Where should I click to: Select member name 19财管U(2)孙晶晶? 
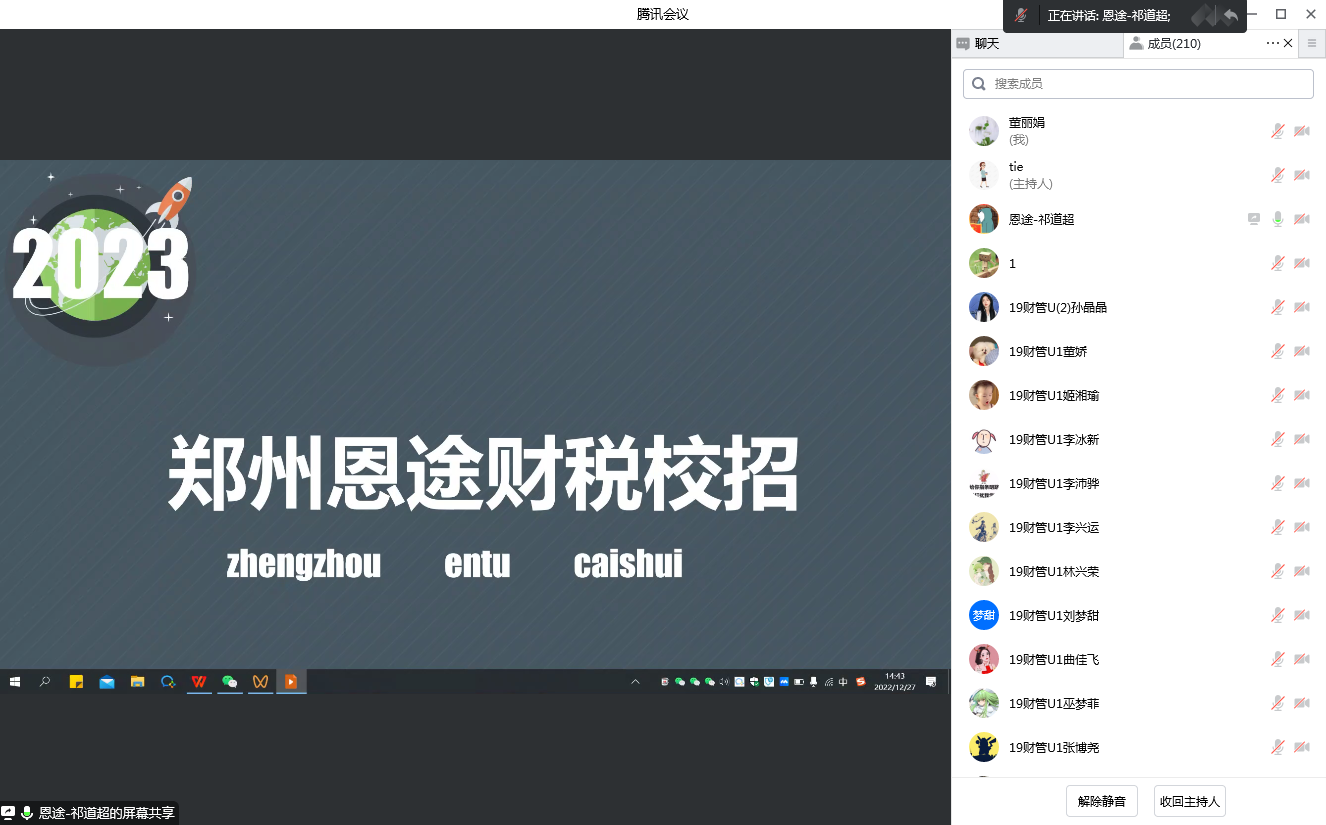[1058, 307]
